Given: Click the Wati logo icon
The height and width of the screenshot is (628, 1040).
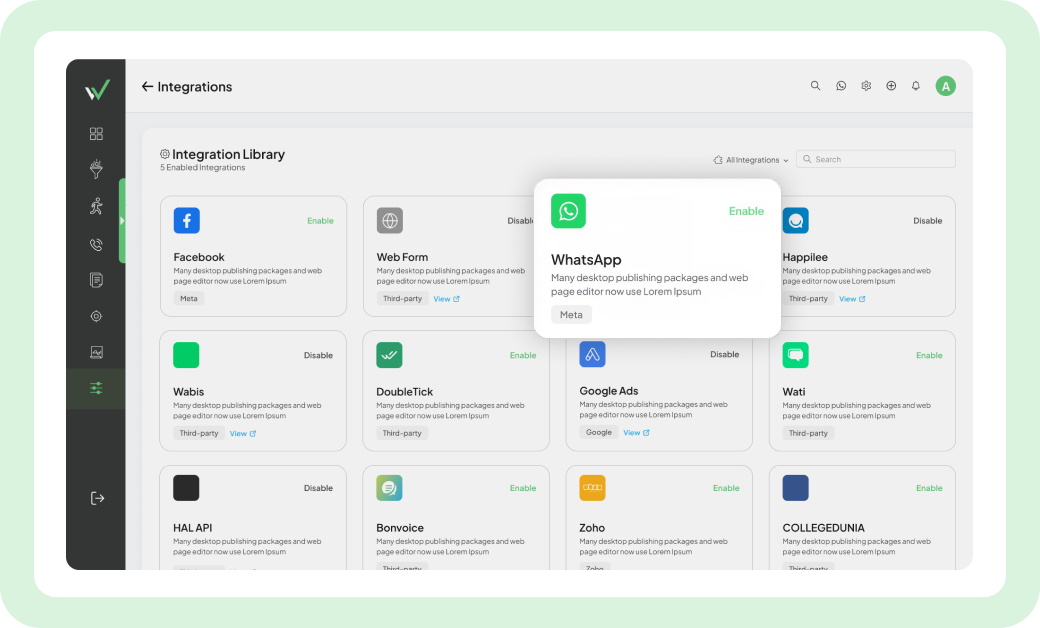Looking at the screenshot, I should [795, 355].
